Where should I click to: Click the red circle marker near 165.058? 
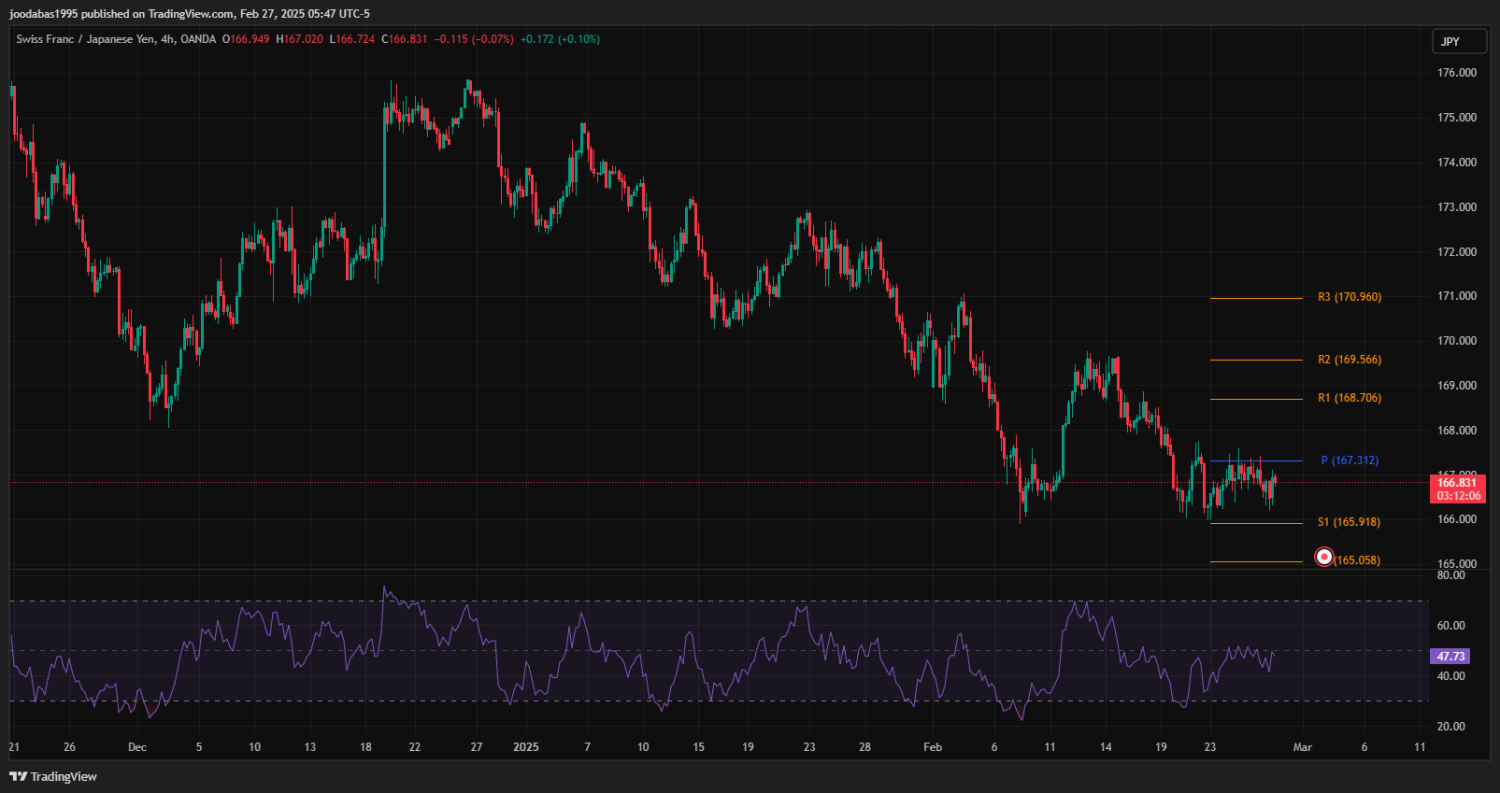pyautogui.click(x=1324, y=556)
